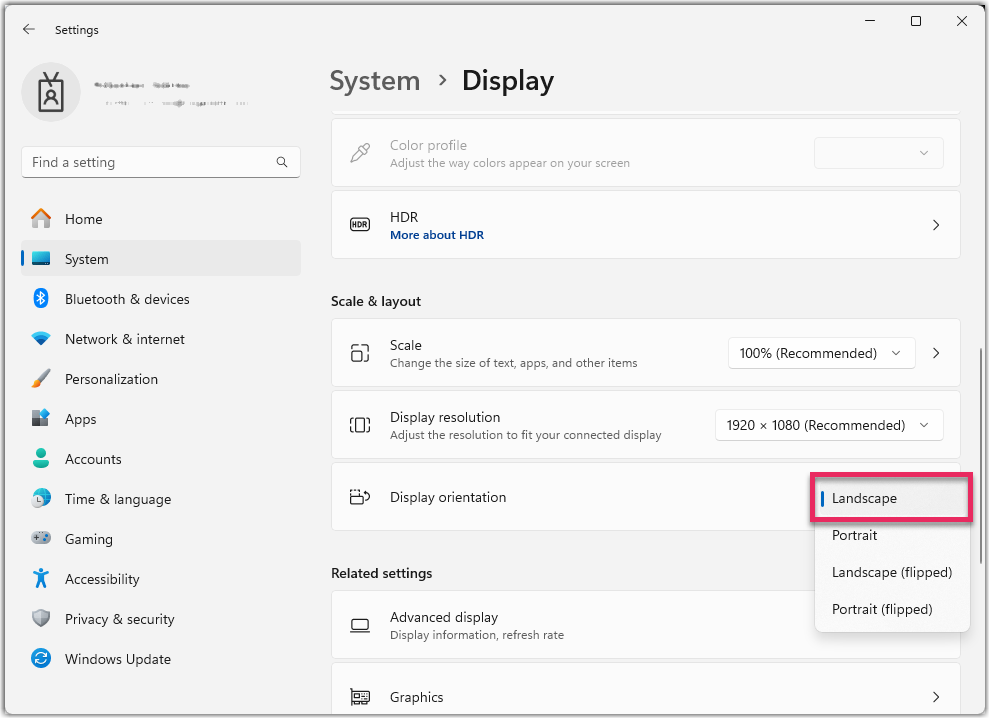Click the More about HDR link
Viewport: 990px width, 719px height.
437,234
